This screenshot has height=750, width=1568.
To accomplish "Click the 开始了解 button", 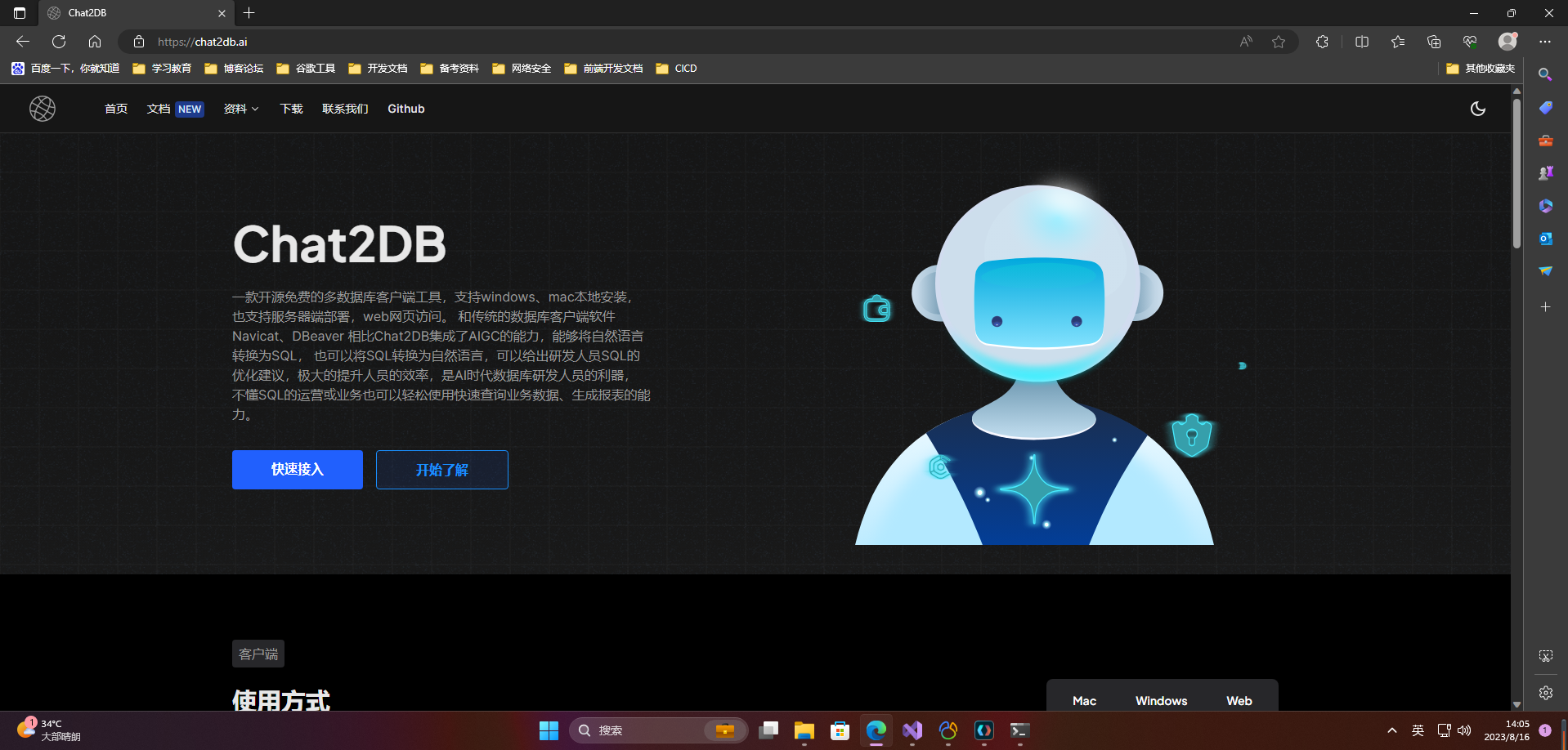I will pos(442,470).
